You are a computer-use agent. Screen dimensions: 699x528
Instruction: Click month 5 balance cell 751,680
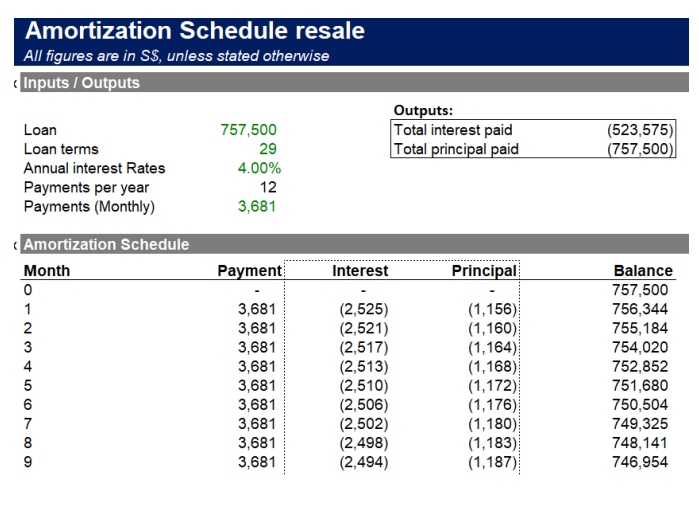pos(642,385)
